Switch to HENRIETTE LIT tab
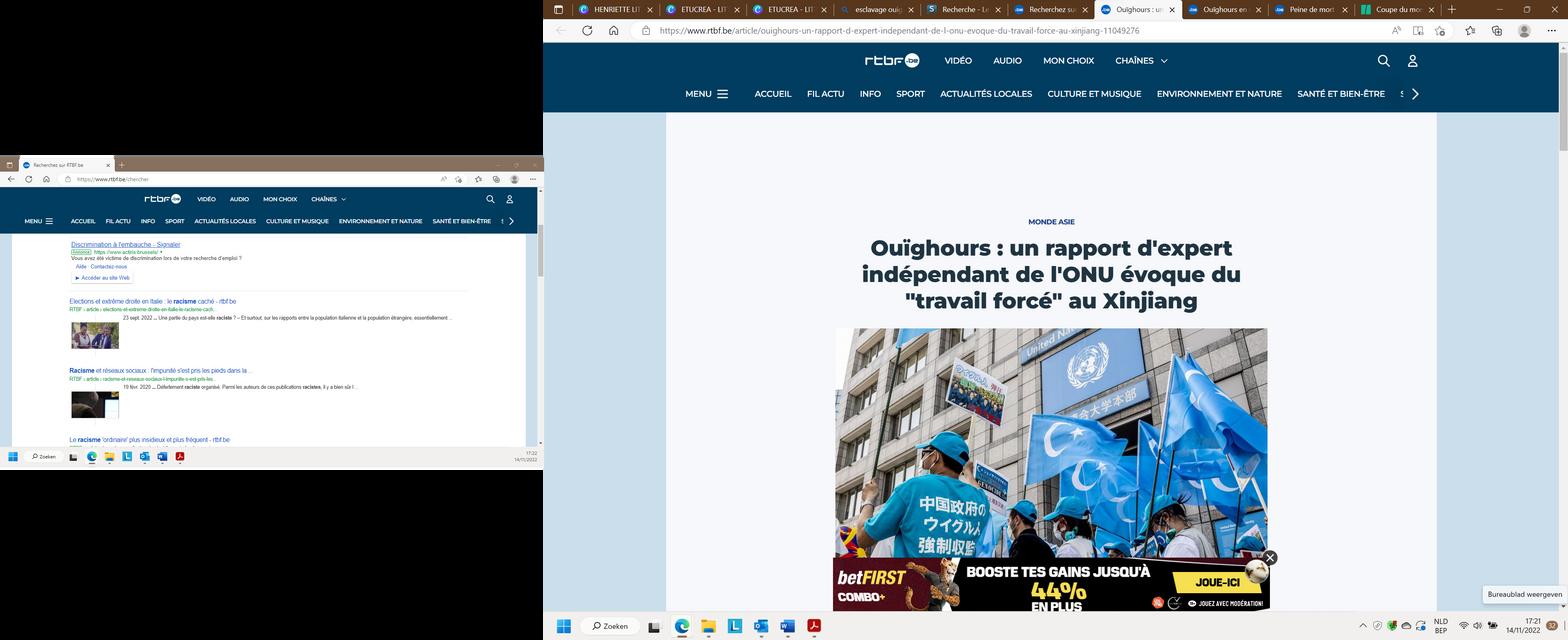This screenshot has width=1568, height=640. [616, 10]
